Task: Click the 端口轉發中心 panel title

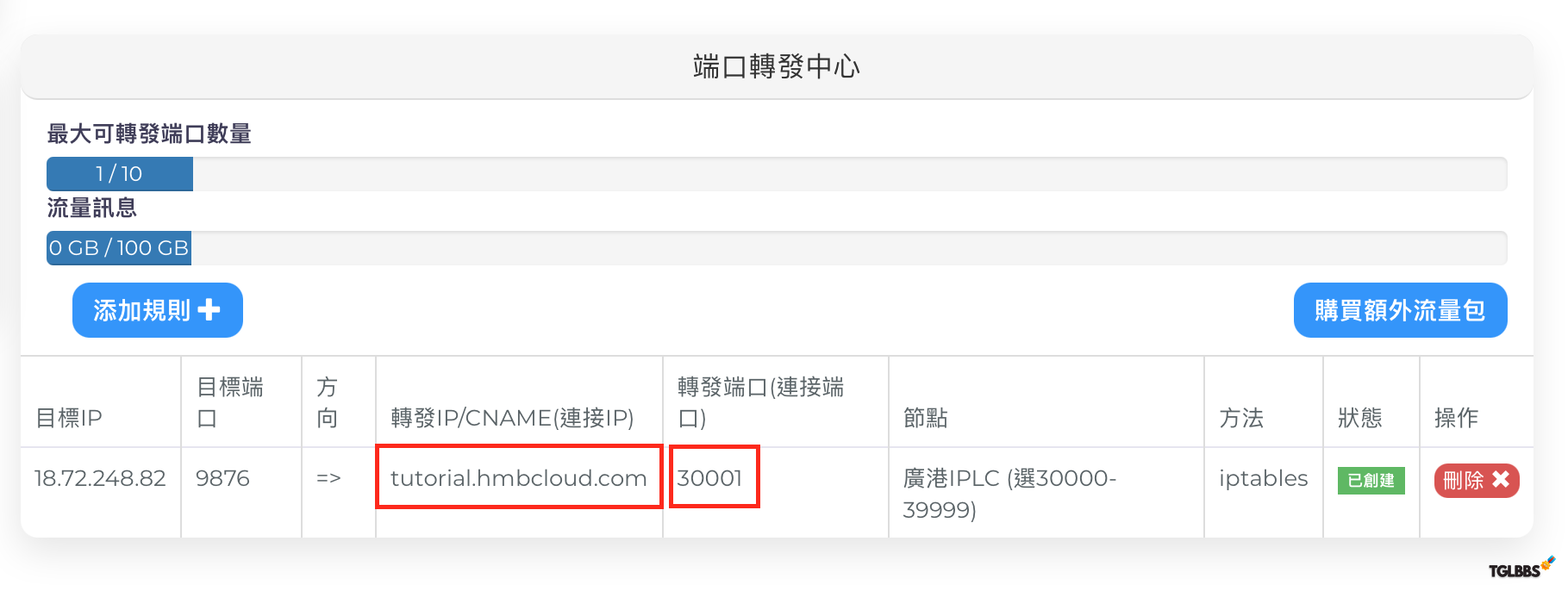Action: [x=777, y=66]
